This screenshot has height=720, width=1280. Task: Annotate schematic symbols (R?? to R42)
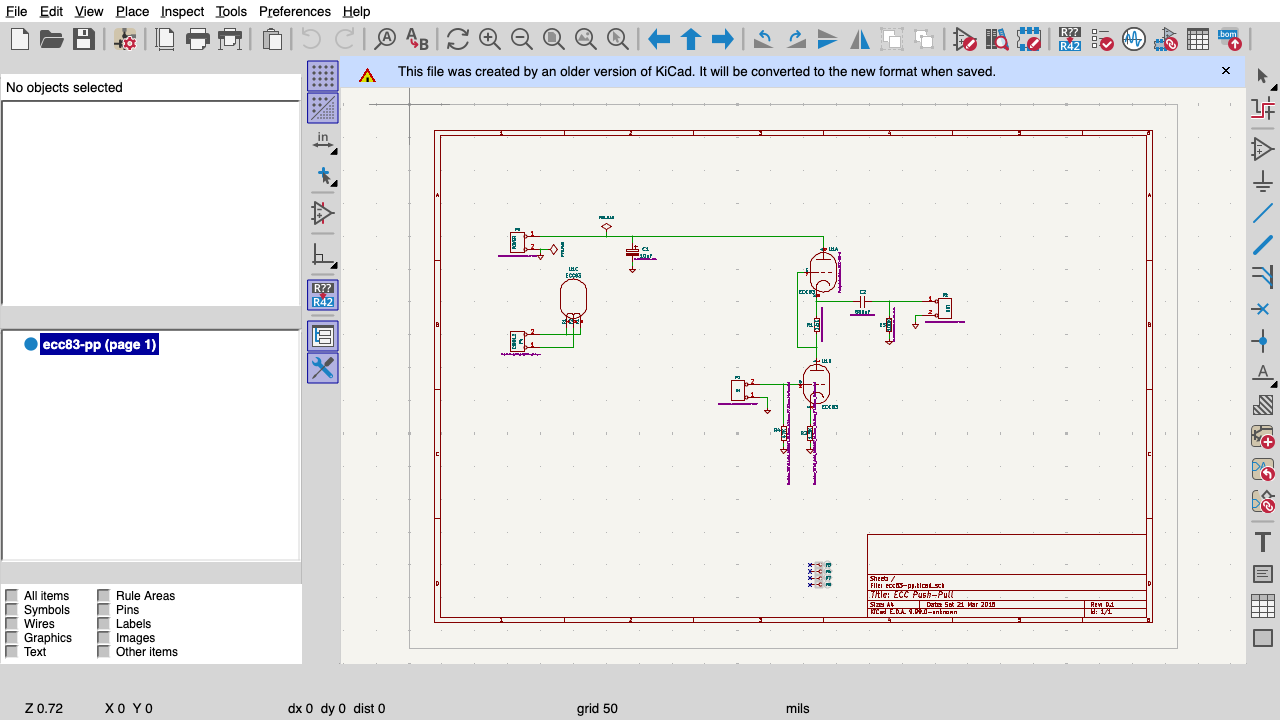1070,39
